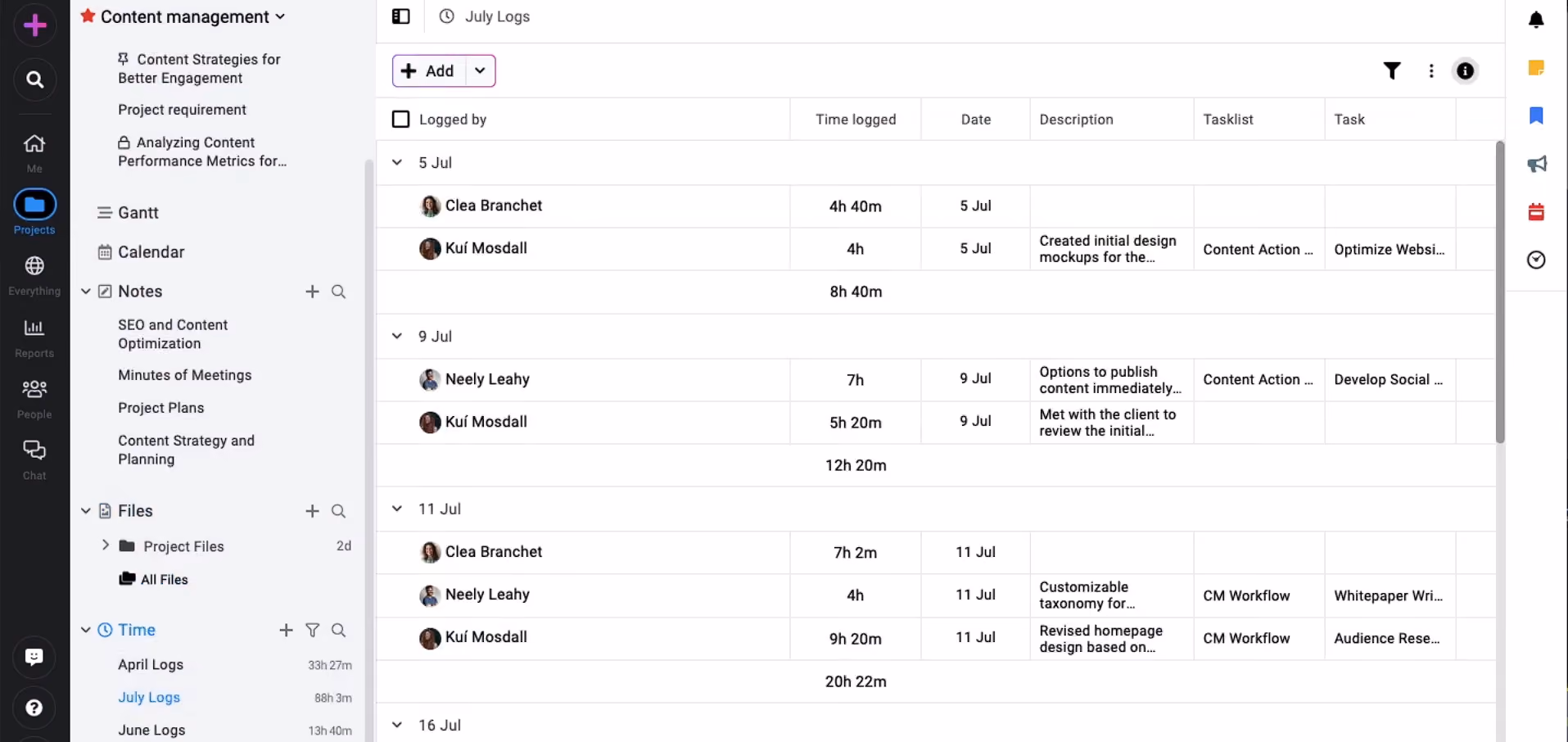Search files with magnifier icon
Viewport: 1568px width, 742px height.
tap(338, 511)
